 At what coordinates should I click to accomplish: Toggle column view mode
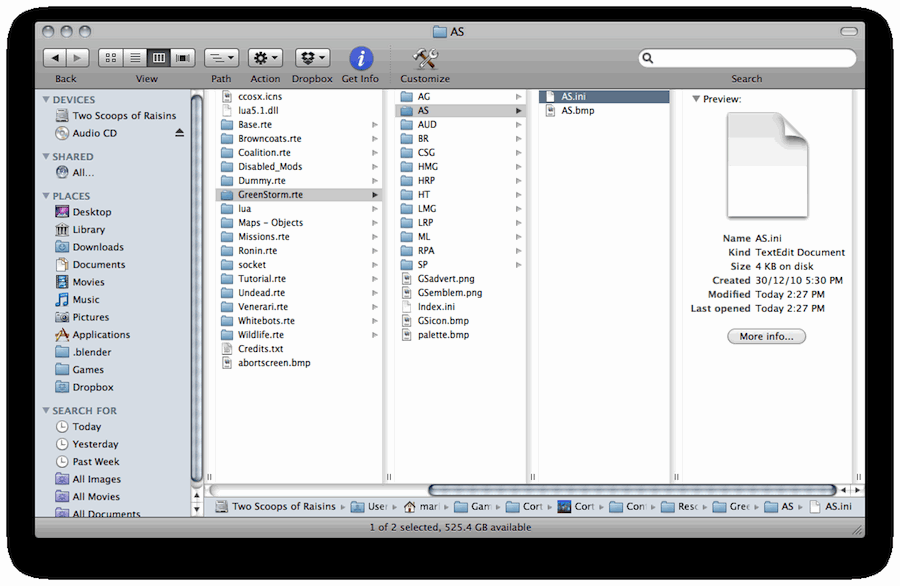coord(159,59)
